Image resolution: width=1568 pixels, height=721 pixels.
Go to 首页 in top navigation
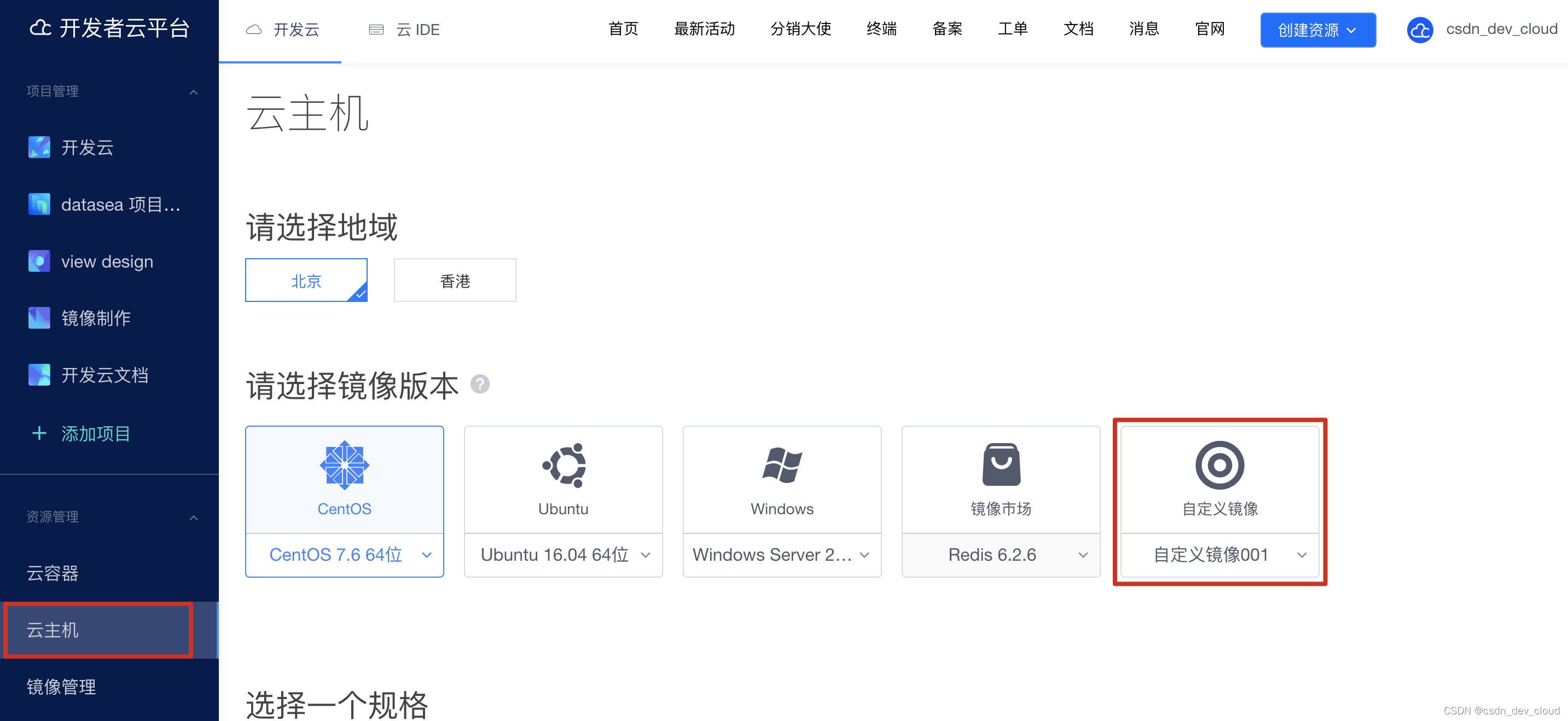pyautogui.click(x=623, y=28)
